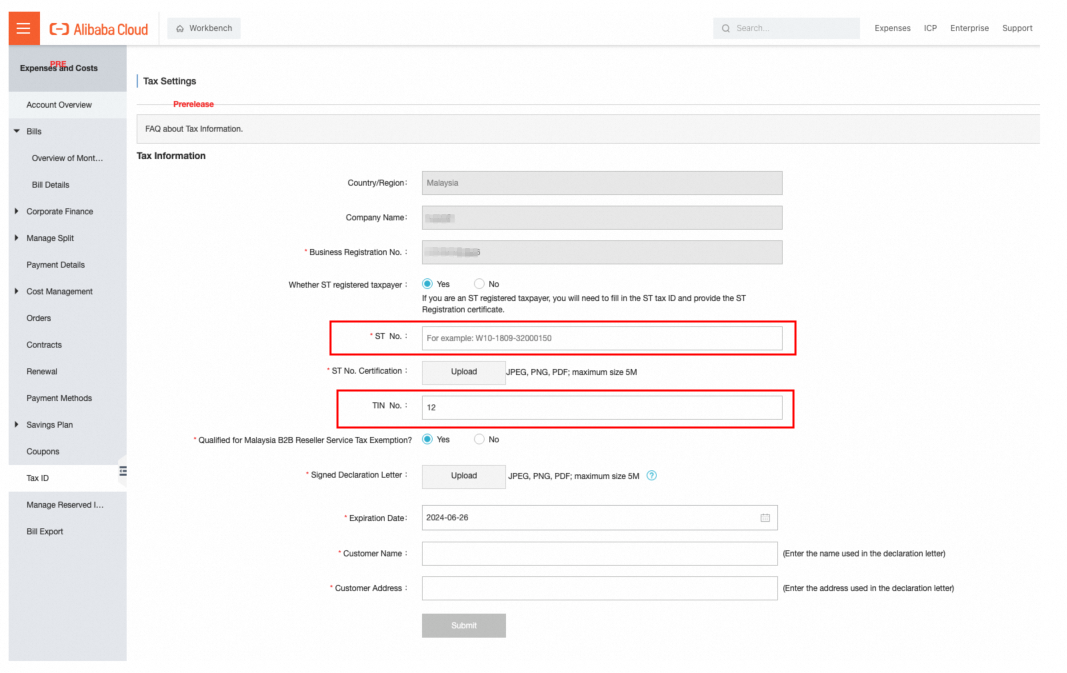Open the Support menu in header
The width and height of the screenshot is (1067, 673).
[x=1017, y=29]
